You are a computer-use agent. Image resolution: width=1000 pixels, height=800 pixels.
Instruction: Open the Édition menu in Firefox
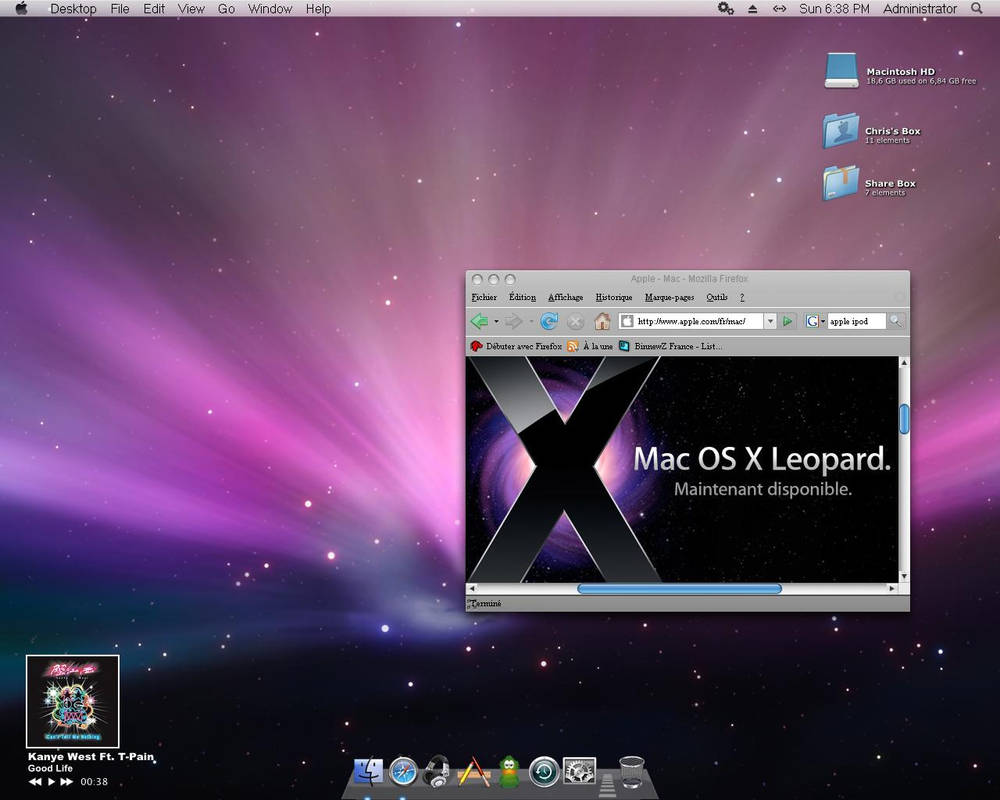(x=522, y=297)
